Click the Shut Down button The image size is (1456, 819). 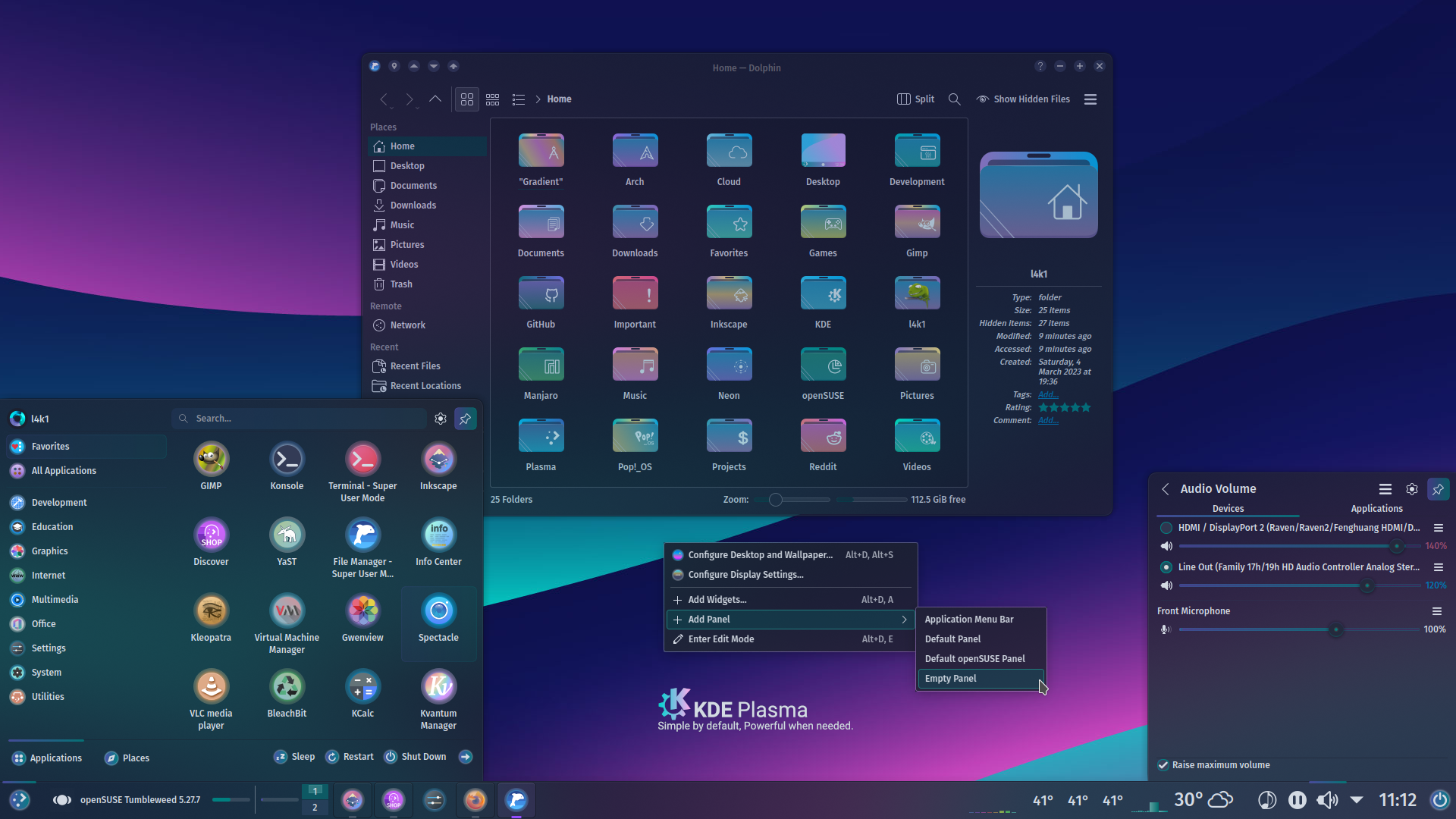(x=416, y=757)
